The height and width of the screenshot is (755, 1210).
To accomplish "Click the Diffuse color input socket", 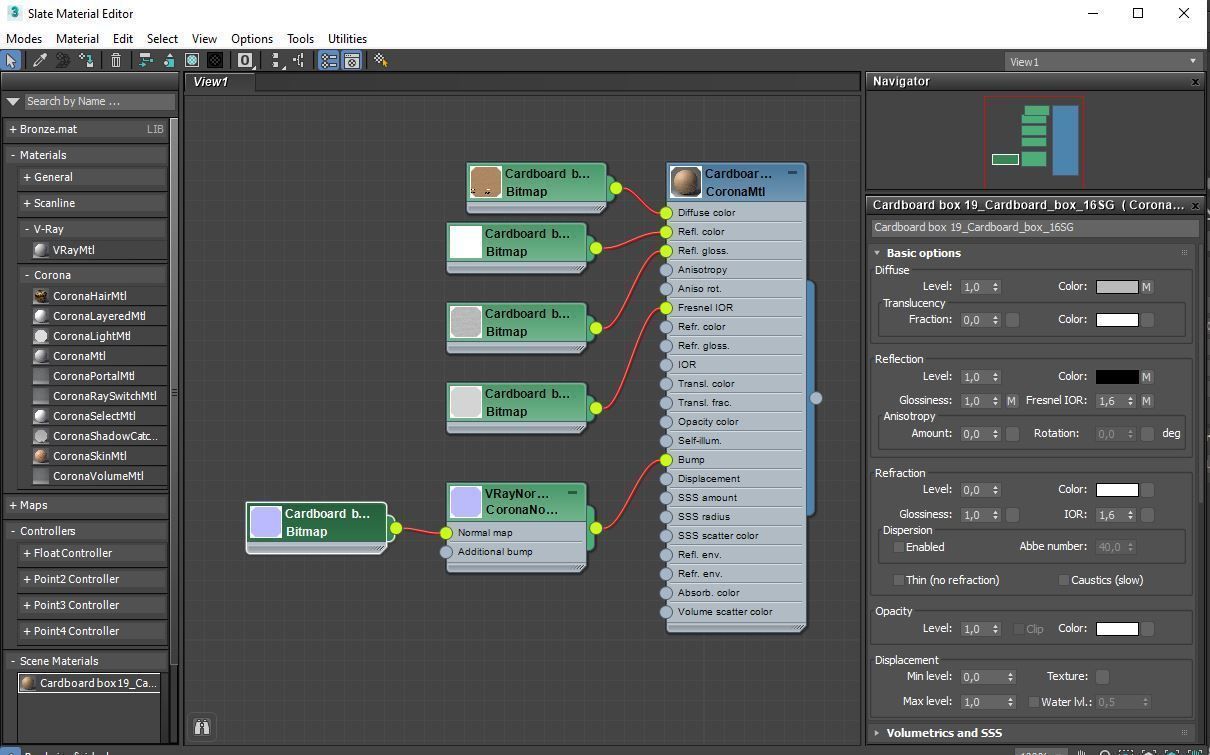I will click(666, 212).
